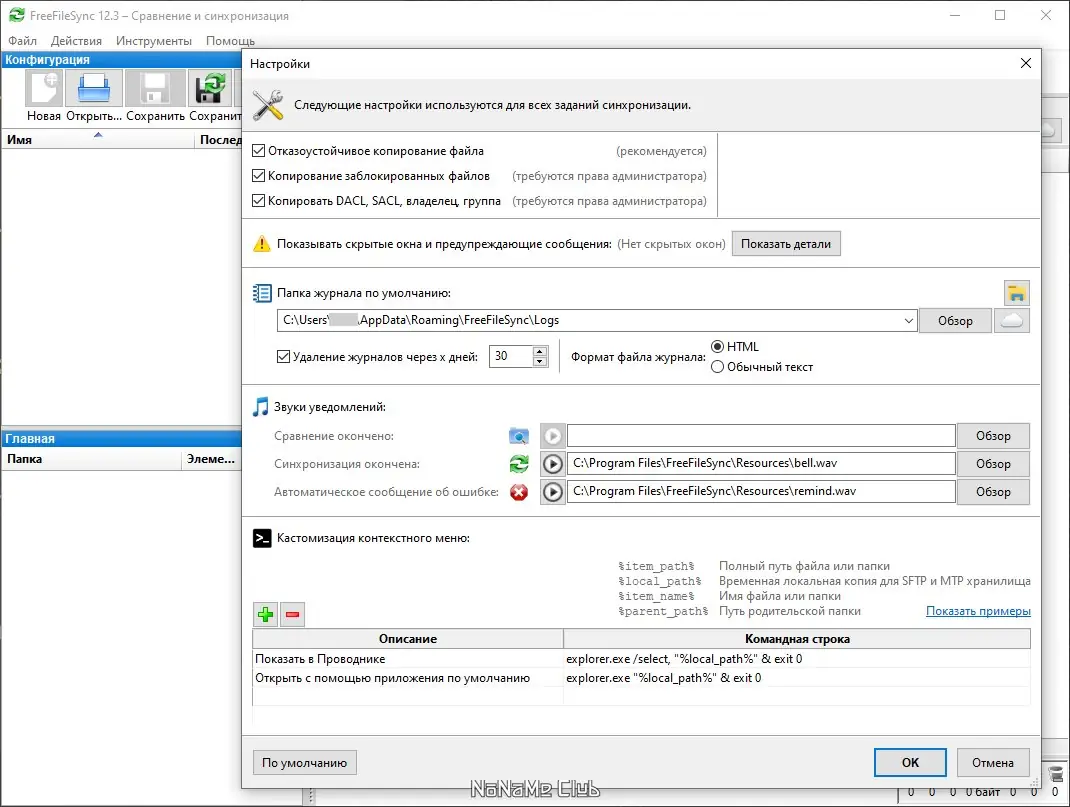Play the error notification sound

click(553, 492)
